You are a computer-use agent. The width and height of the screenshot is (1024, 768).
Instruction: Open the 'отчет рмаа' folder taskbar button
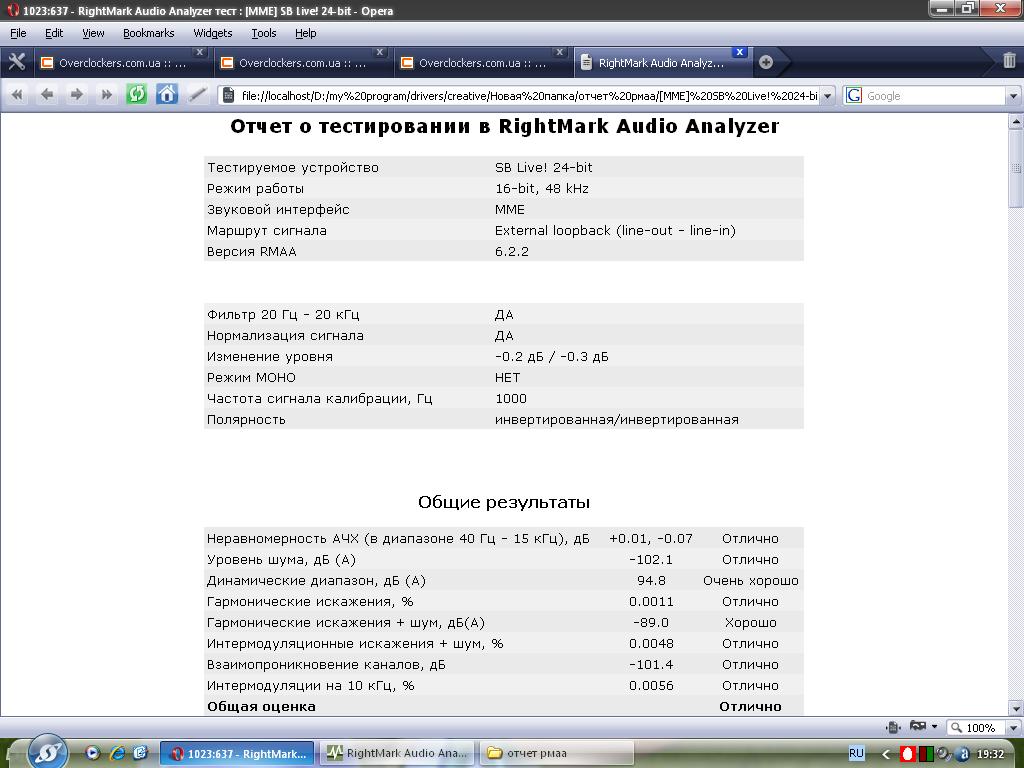click(556, 754)
